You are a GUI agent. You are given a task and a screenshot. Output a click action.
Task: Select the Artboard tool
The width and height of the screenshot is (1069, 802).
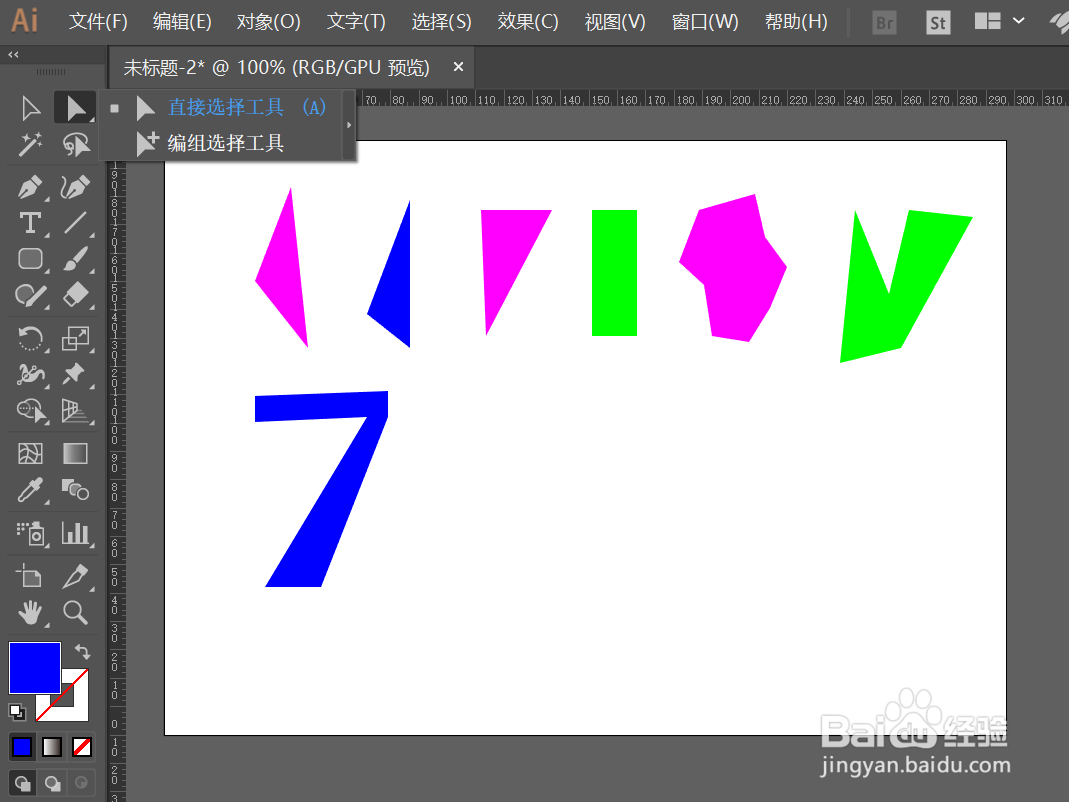[30, 576]
